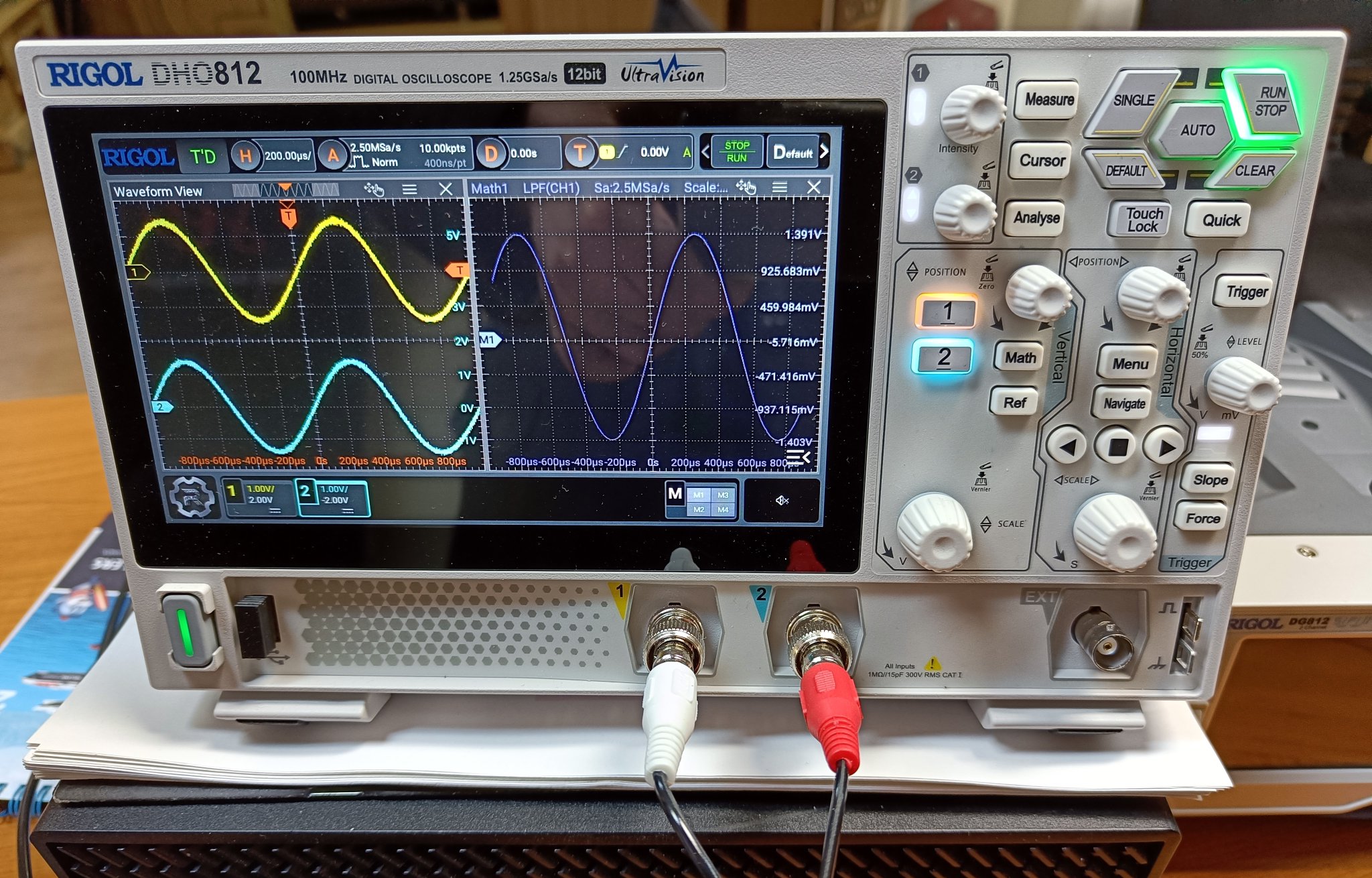This screenshot has width=1372, height=878.
Task: Push the navigate stop square button
Action: pyautogui.click(x=1116, y=446)
